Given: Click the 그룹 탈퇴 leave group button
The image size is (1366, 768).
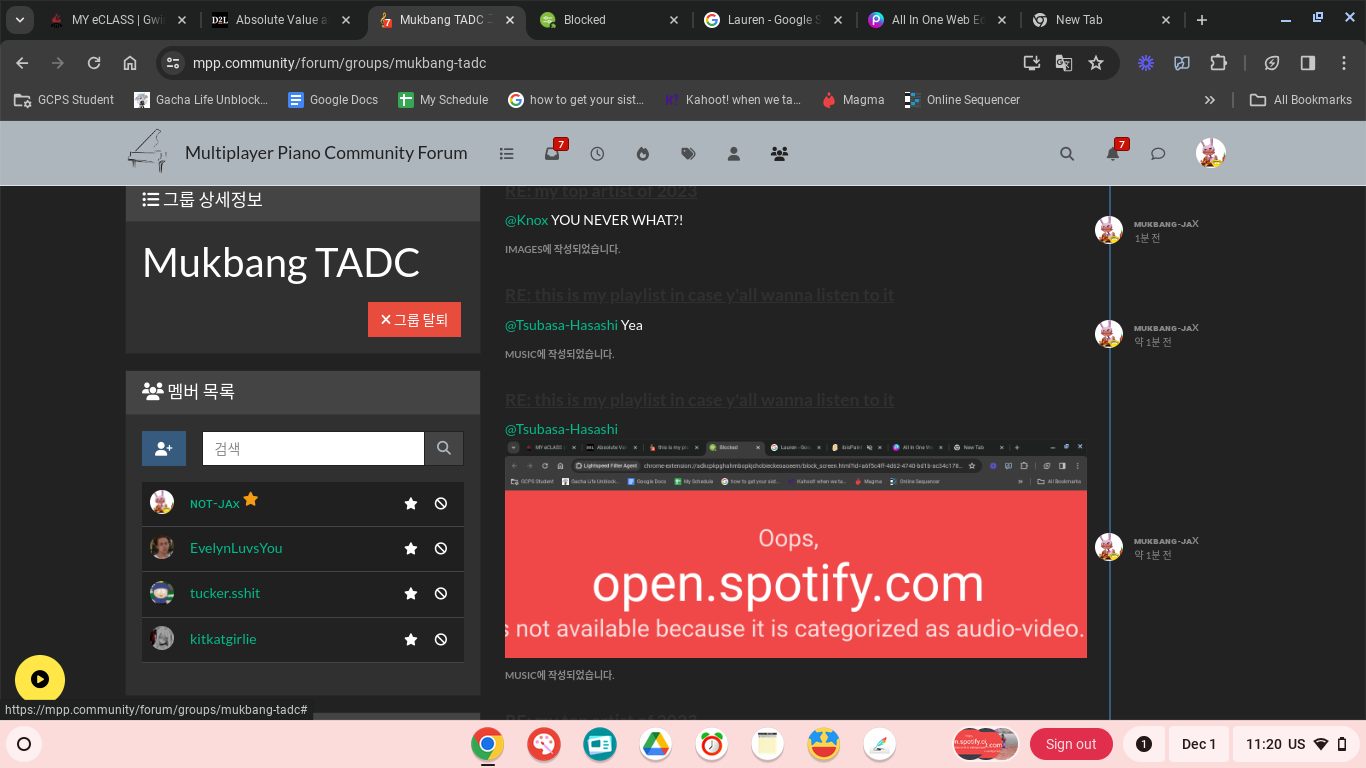Looking at the screenshot, I should click(414, 319).
